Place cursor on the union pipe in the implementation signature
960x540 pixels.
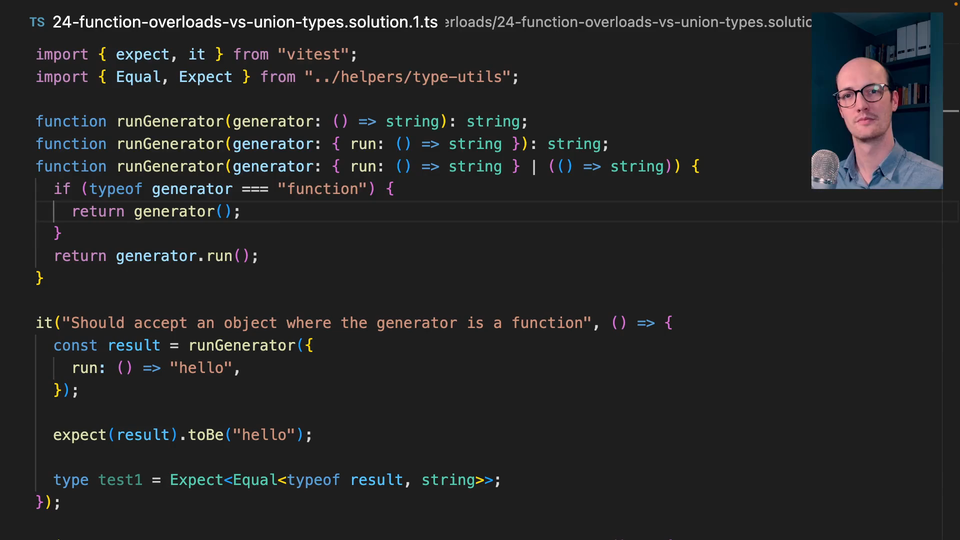pyautogui.click(x=533, y=167)
